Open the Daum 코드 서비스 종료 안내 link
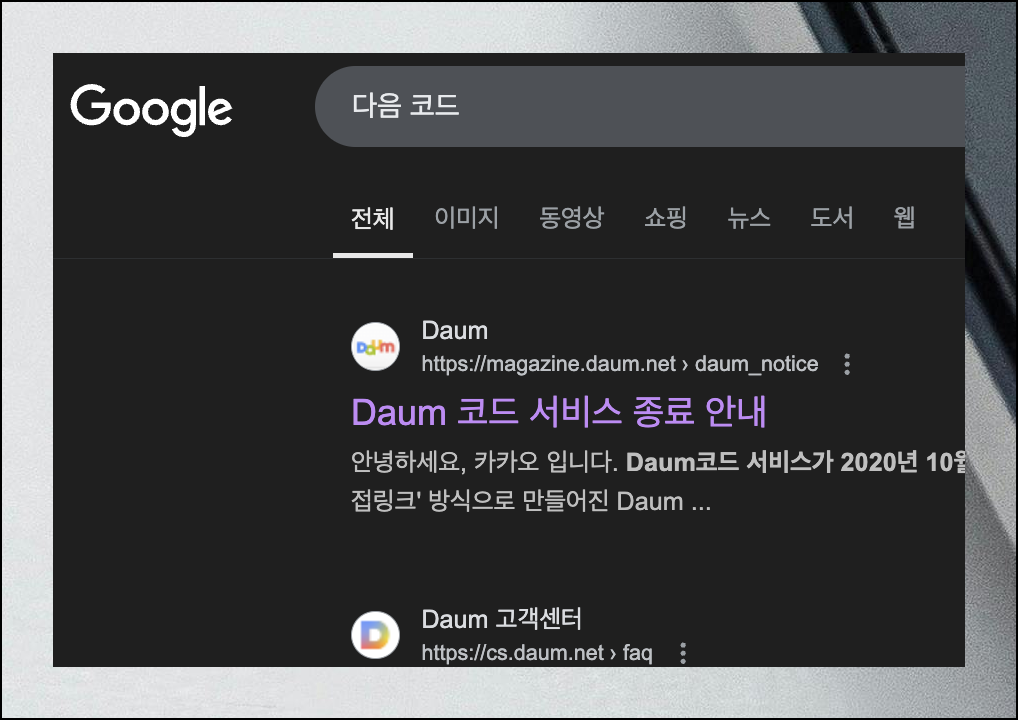1018x720 pixels. (x=559, y=412)
